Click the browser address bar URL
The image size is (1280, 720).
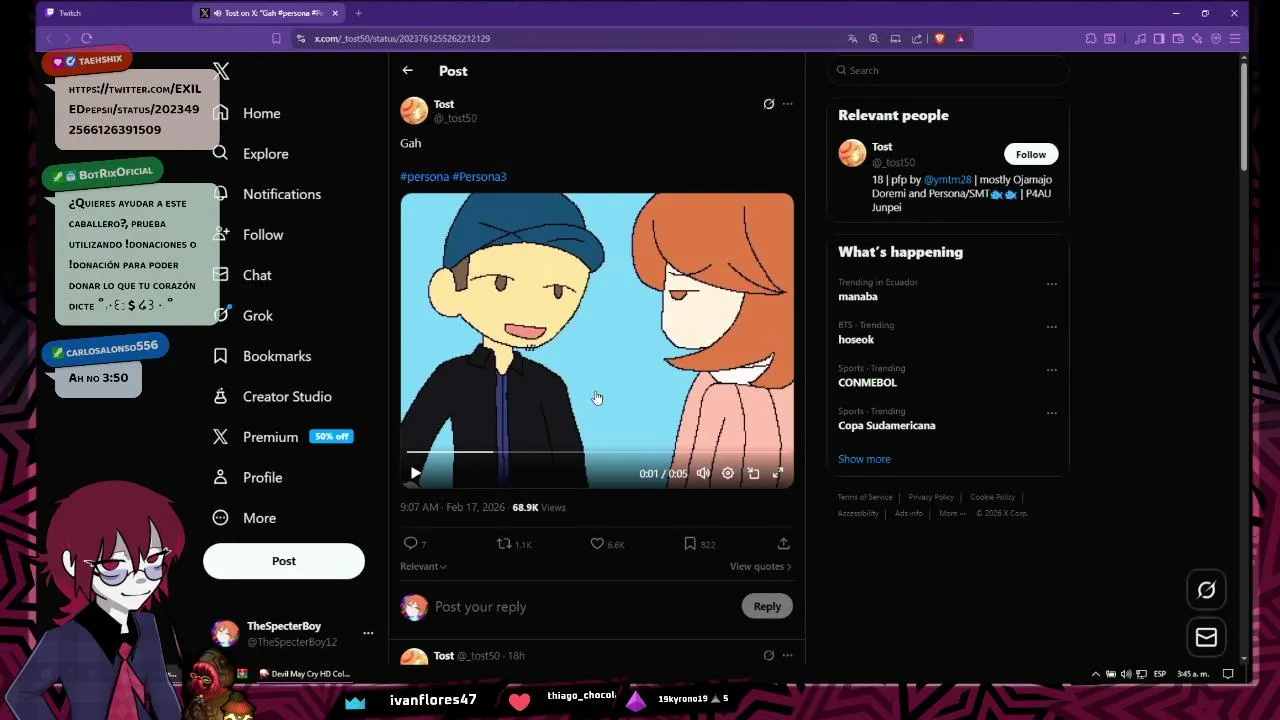coord(402,38)
